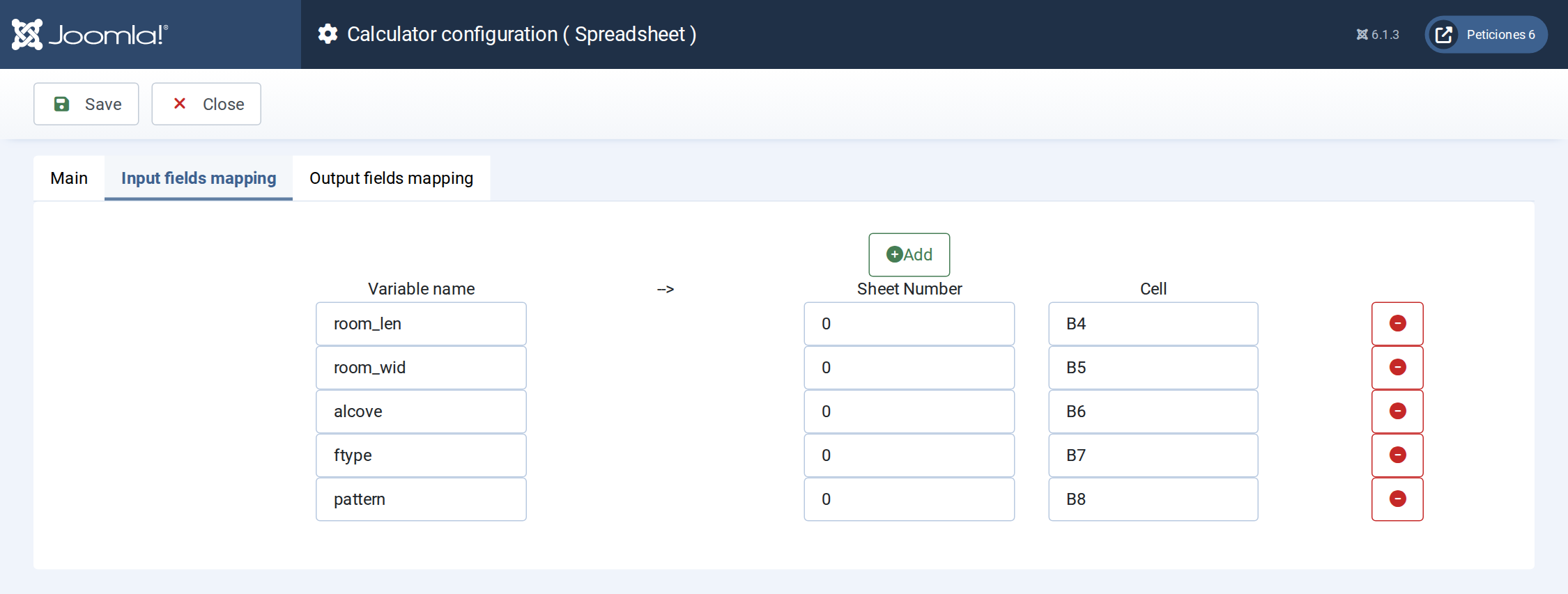Click sheet number field in ftype row

click(909, 455)
